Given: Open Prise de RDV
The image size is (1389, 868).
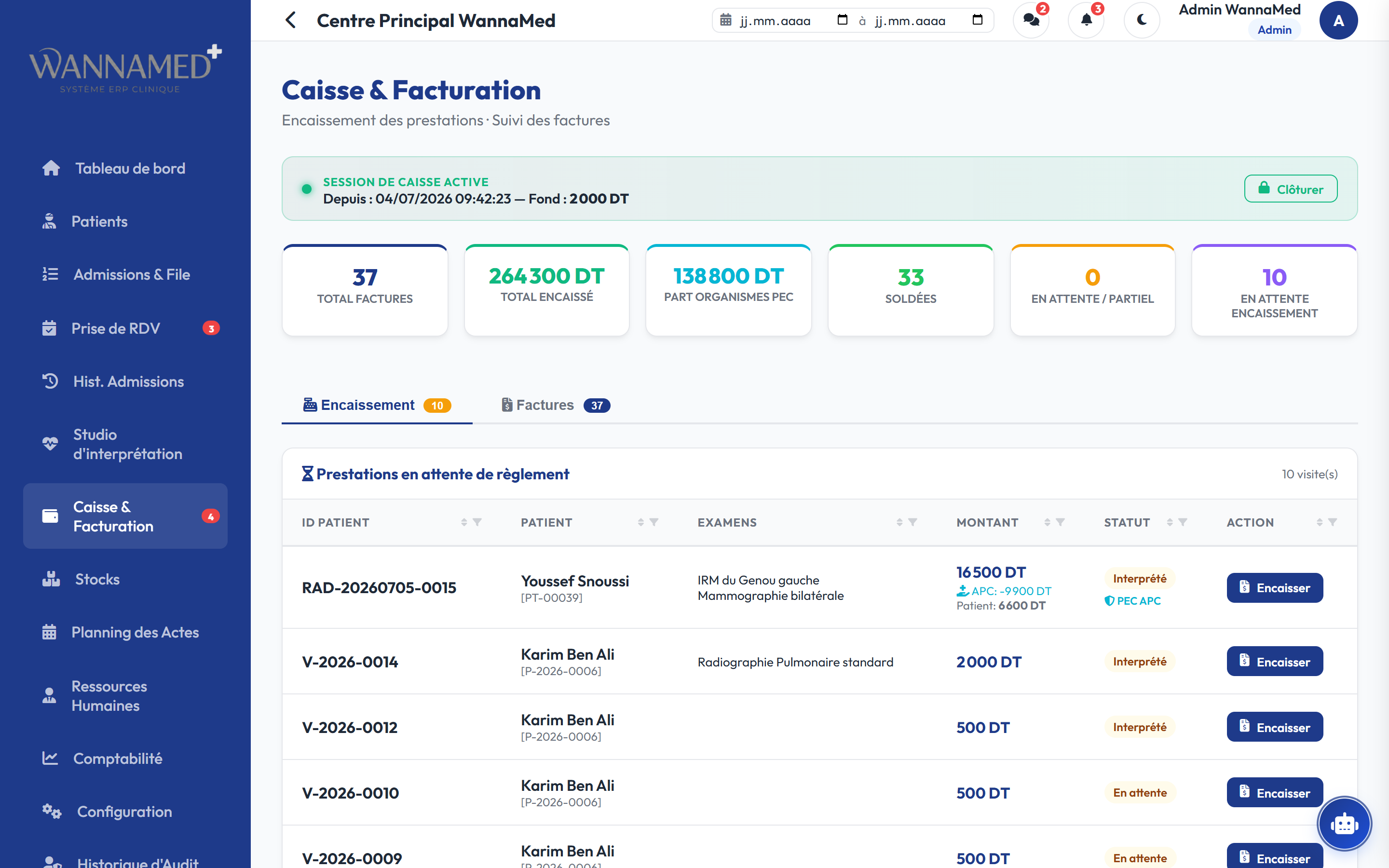Looking at the screenshot, I should tap(125, 328).
